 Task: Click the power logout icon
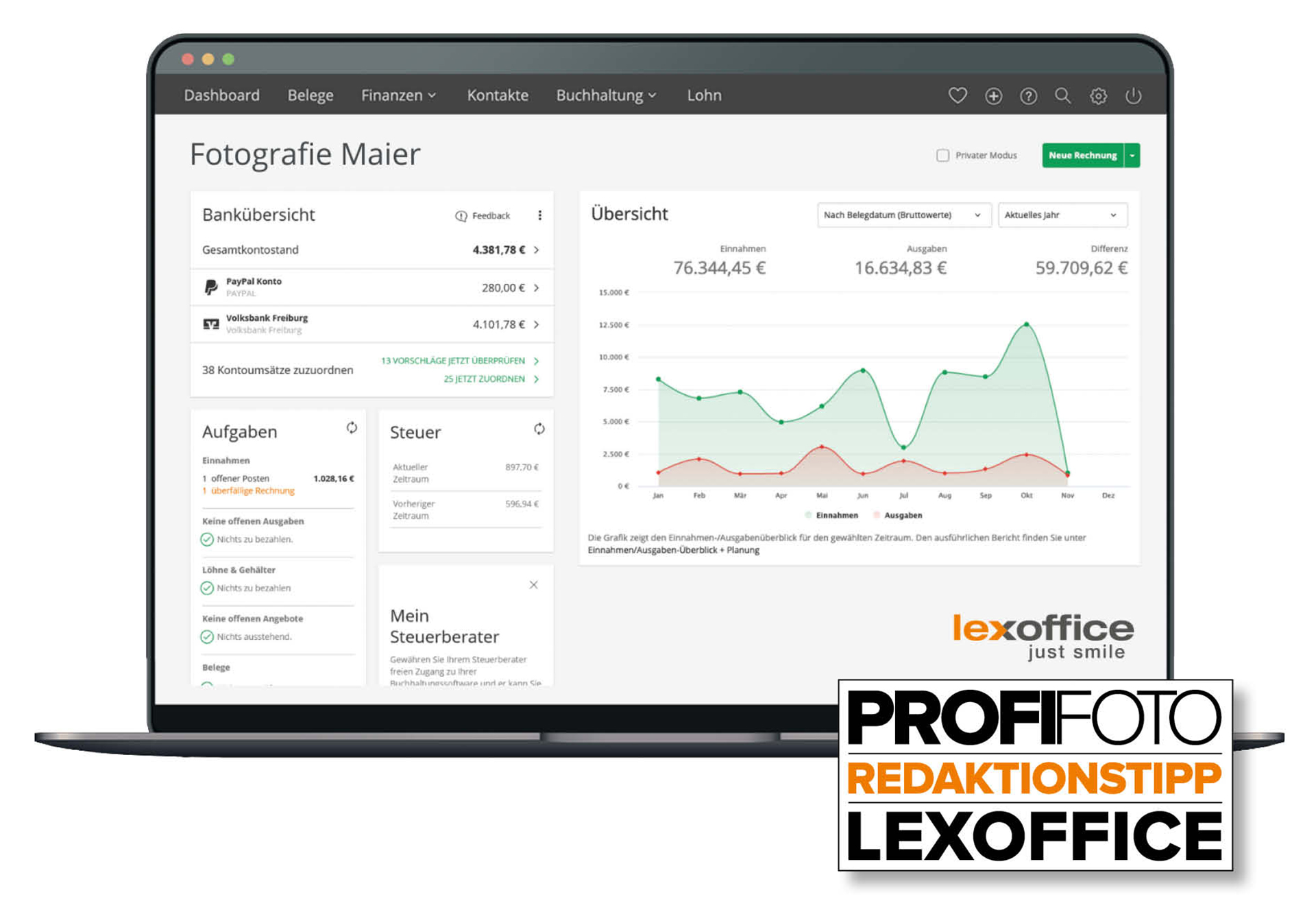(x=1133, y=95)
